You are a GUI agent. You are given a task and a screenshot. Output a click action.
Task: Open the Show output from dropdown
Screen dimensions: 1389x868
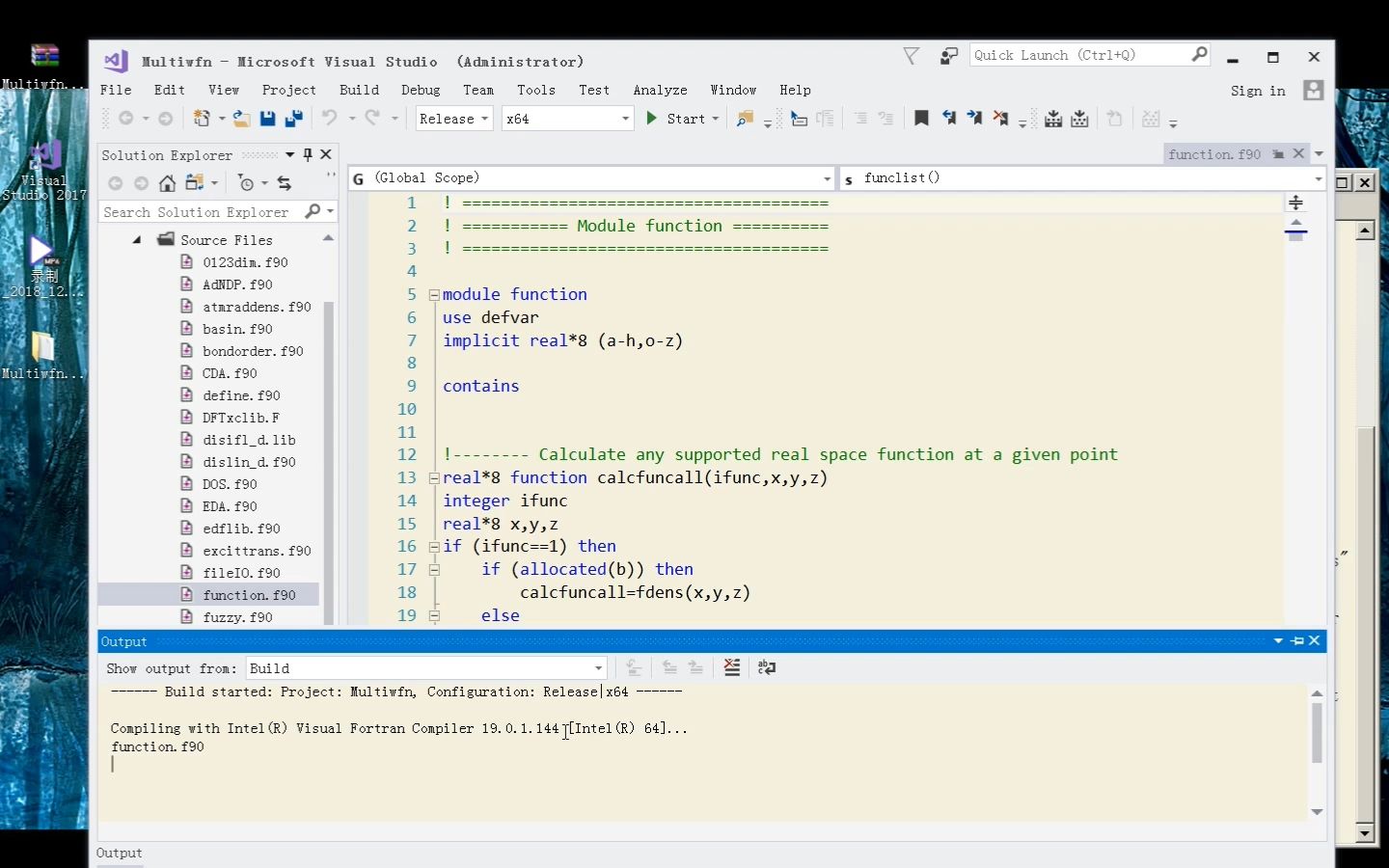coord(597,667)
